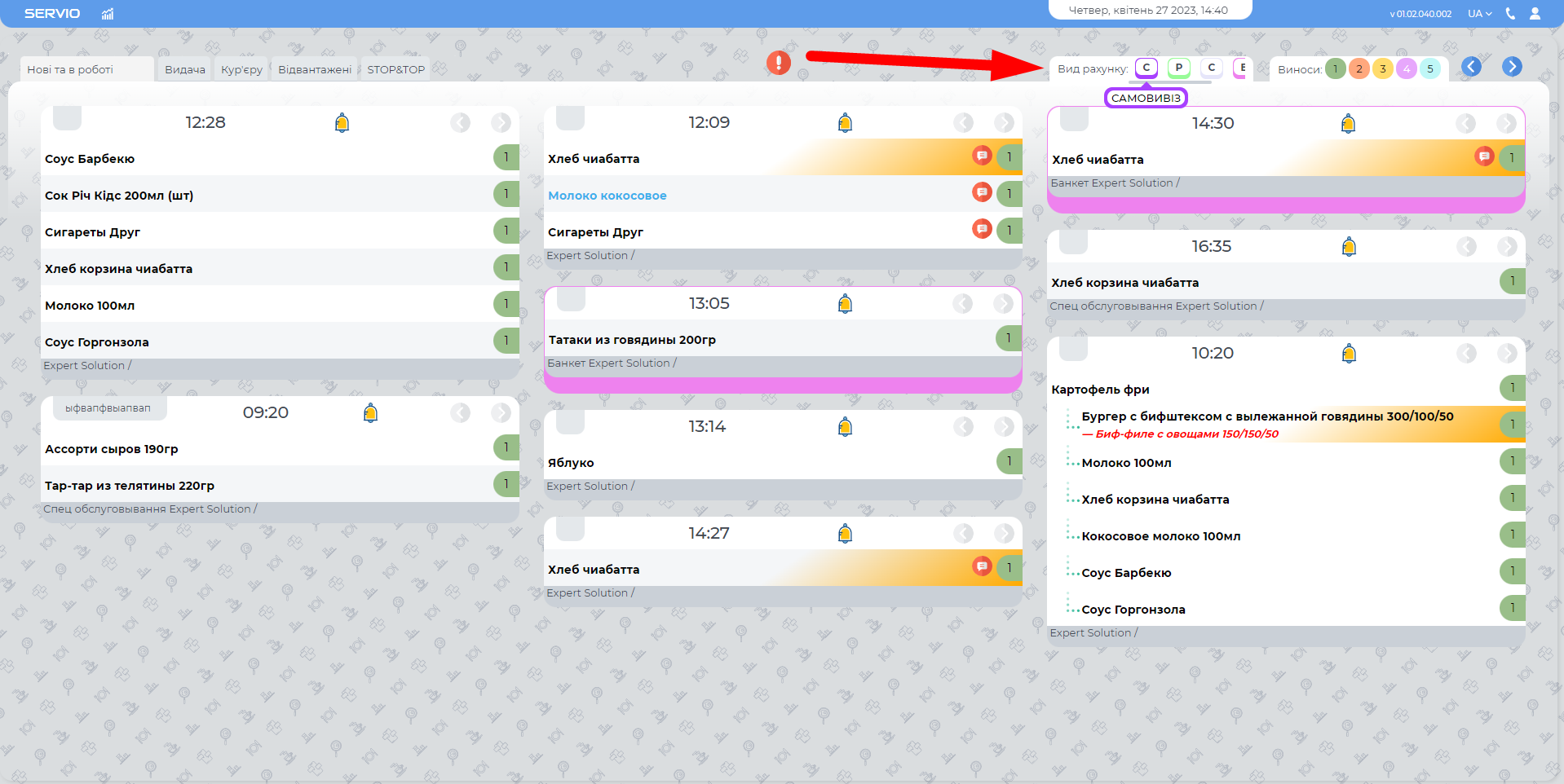Go to previous page with blue left arrow
Viewport: 1564px width, 784px height.
[1471, 67]
